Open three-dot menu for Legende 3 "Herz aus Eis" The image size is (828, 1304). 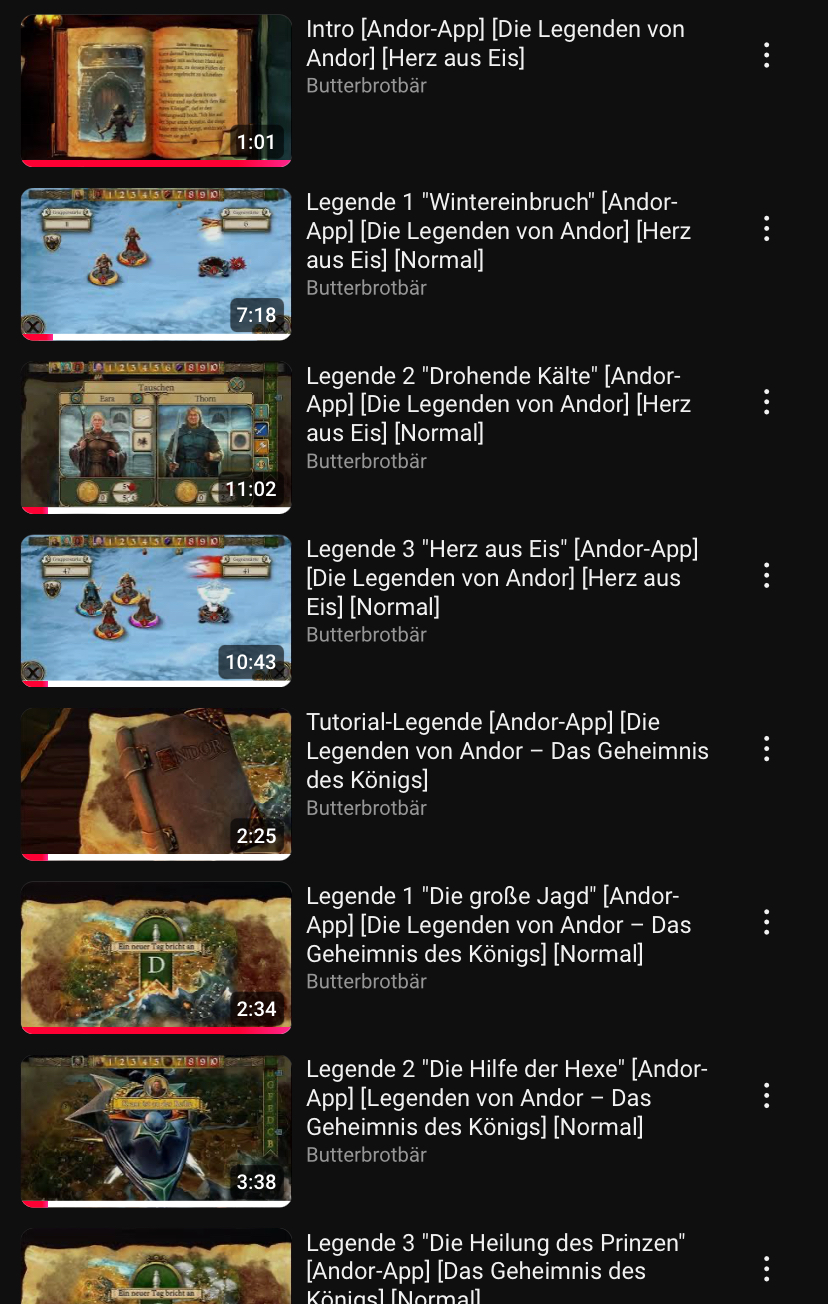click(767, 575)
